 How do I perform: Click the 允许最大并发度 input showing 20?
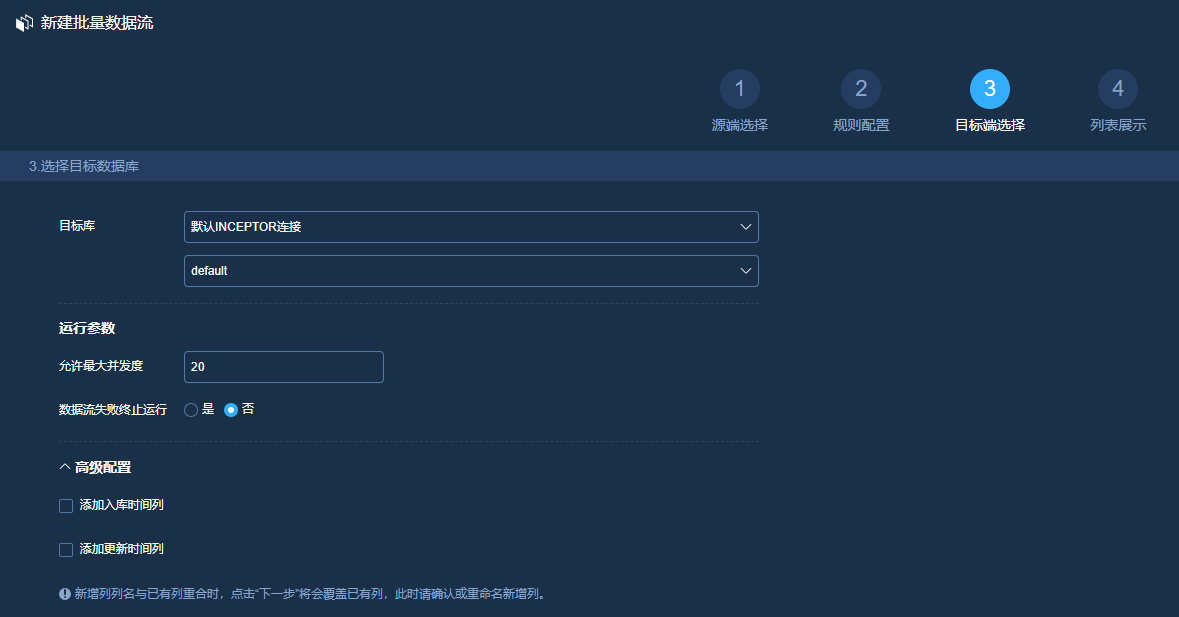(x=283, y=367)
